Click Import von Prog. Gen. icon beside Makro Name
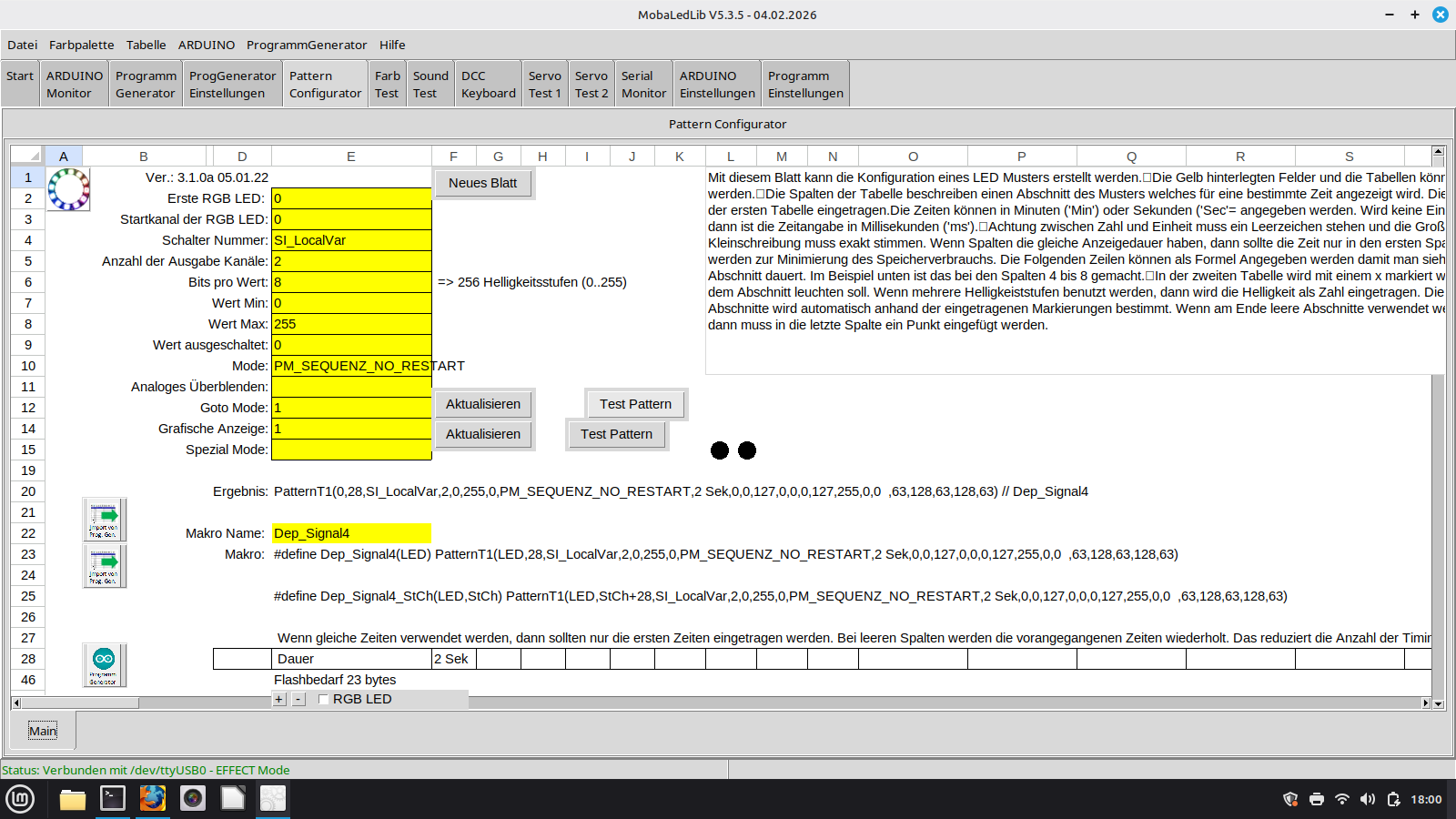The width and height of the screenshot is (1456, 819). [x=104, y=520]
